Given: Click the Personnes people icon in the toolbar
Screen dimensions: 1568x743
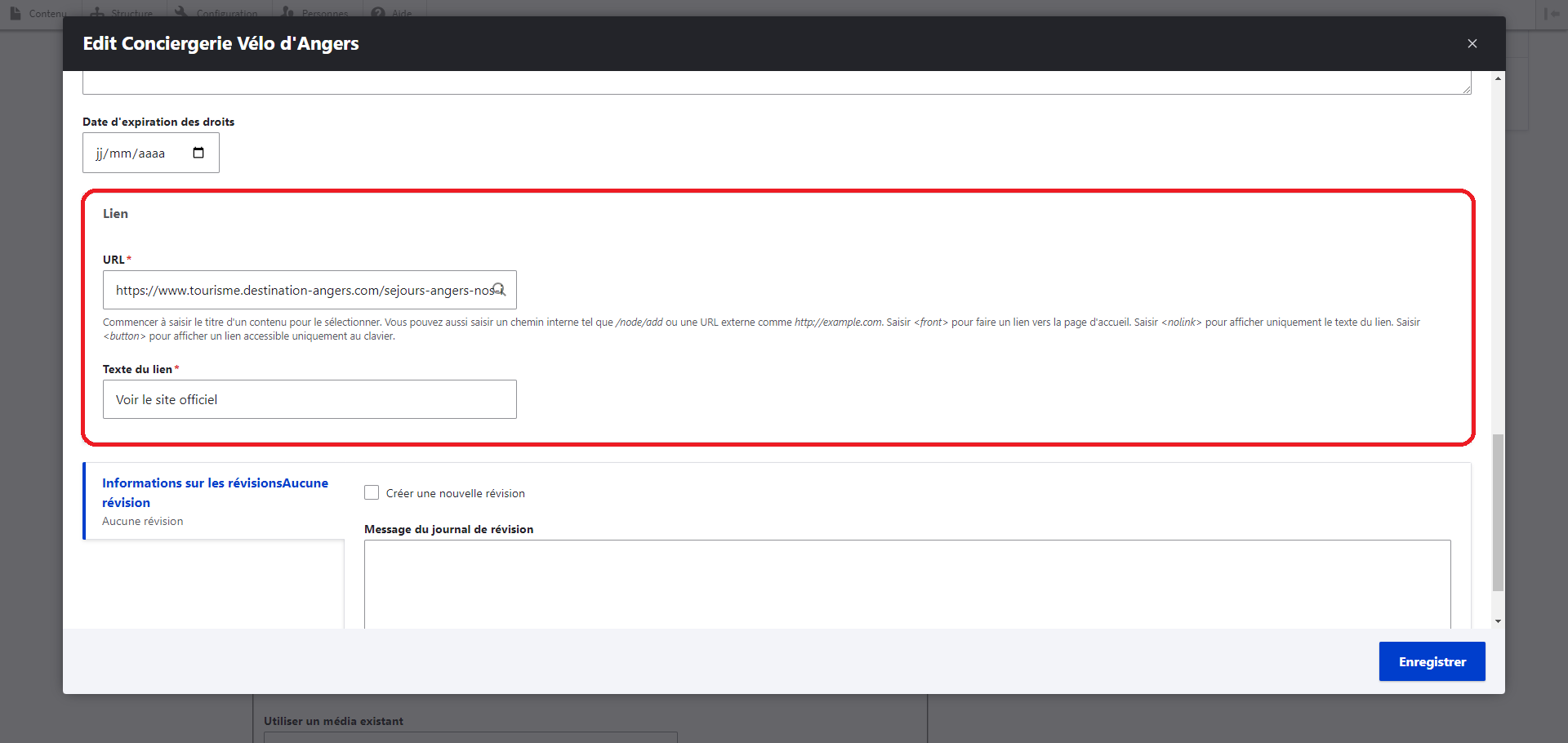Looking at the screenshot, I should (287, 12).
